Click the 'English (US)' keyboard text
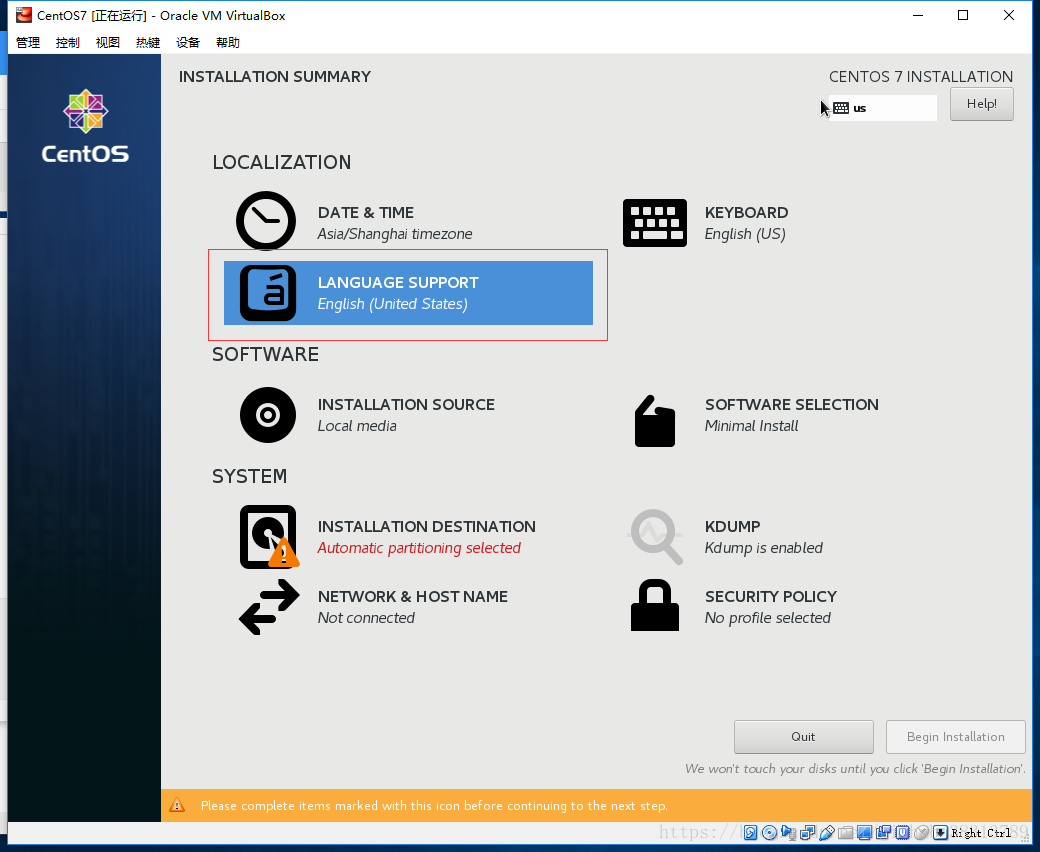 click(745, 234)
